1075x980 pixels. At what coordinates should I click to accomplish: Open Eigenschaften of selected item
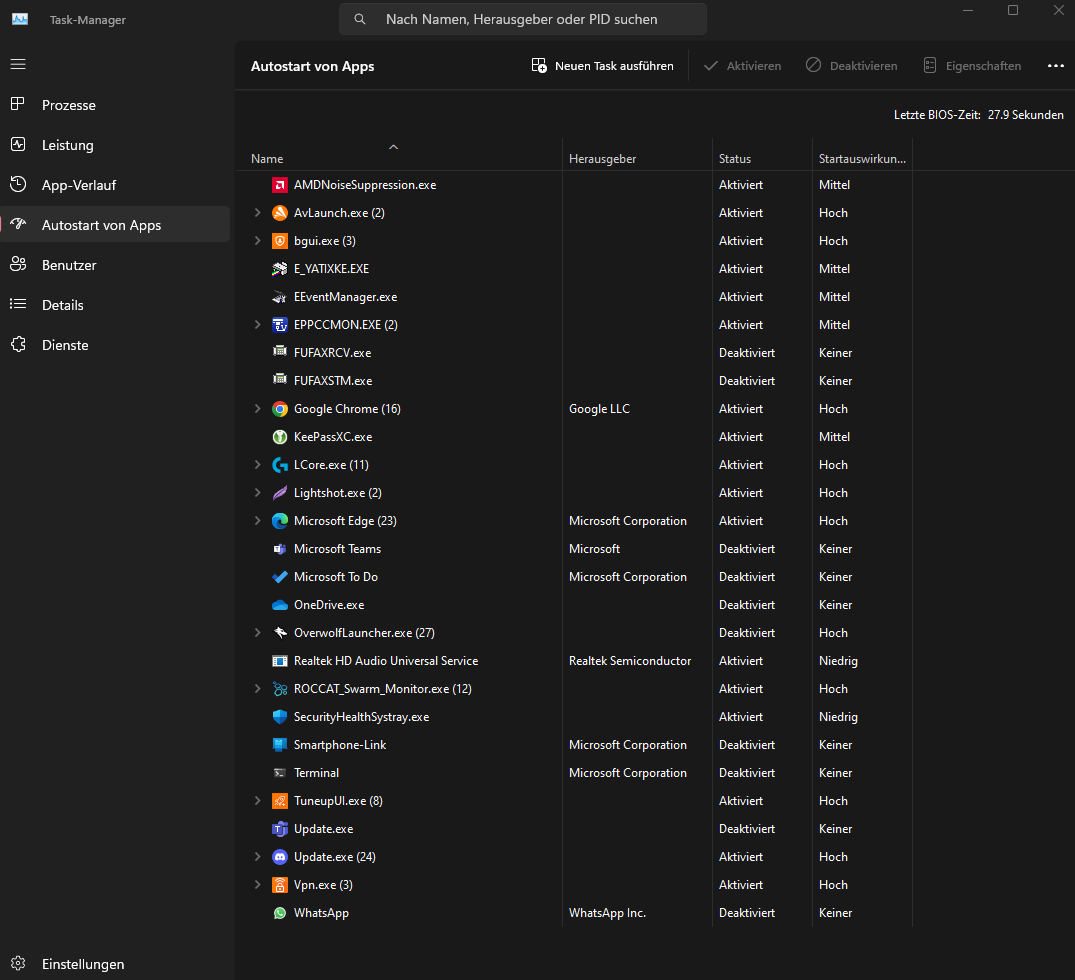(x=972, y=66)
